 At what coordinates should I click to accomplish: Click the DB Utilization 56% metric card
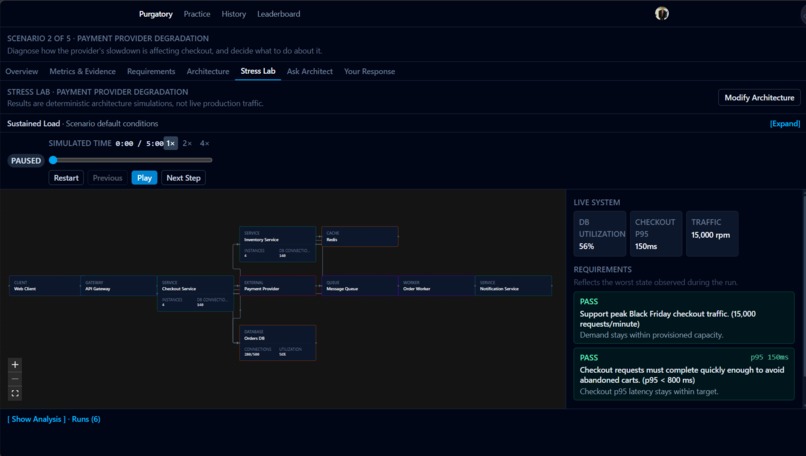600,234
